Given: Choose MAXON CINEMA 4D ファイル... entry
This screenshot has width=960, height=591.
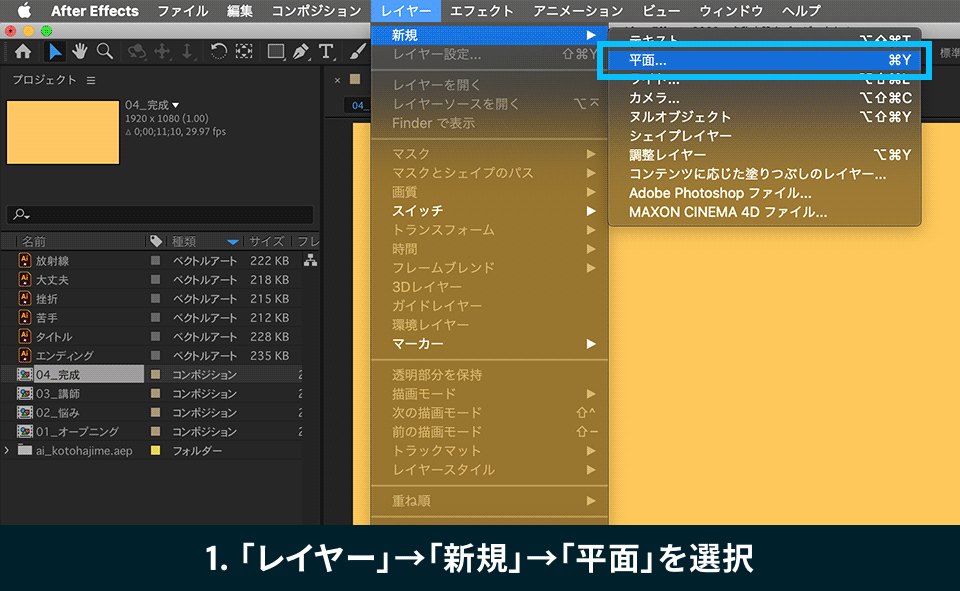Looking at the screenshot, I should pos(764,212).
